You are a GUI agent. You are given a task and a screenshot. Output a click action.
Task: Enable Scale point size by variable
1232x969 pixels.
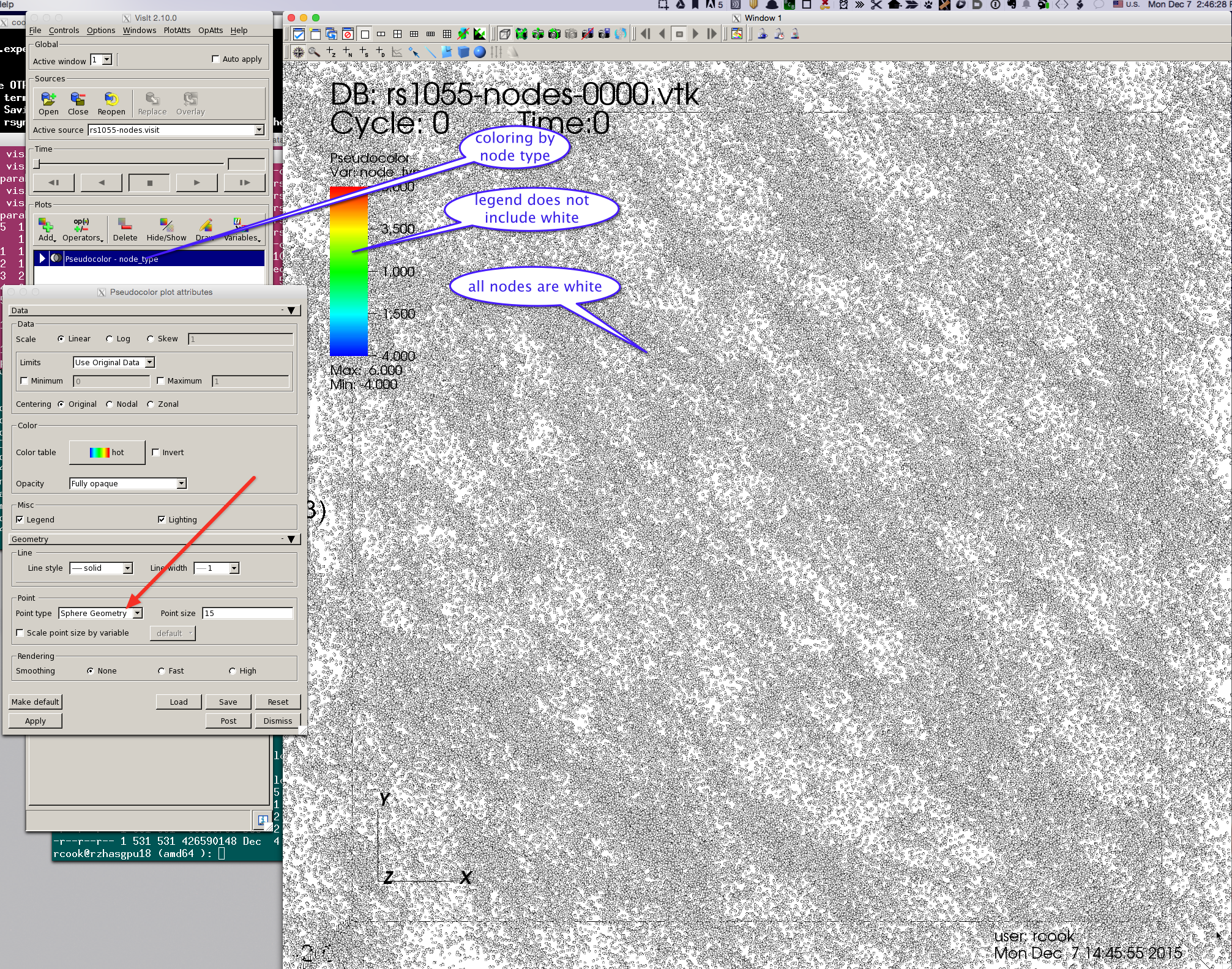pos(20,633)
